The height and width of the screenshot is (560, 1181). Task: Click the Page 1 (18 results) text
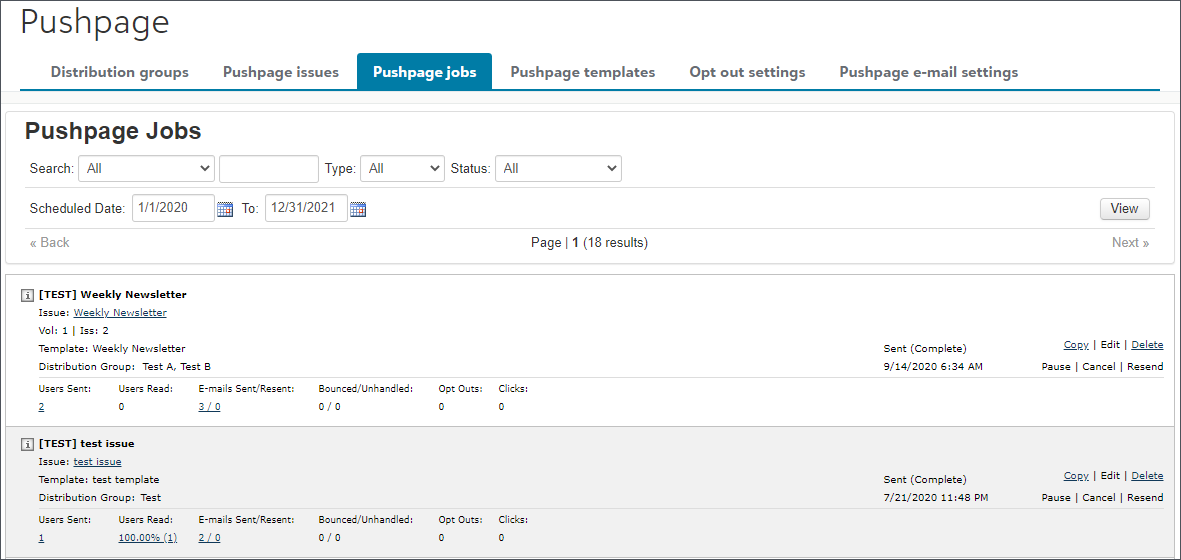[x=589, y=242]
